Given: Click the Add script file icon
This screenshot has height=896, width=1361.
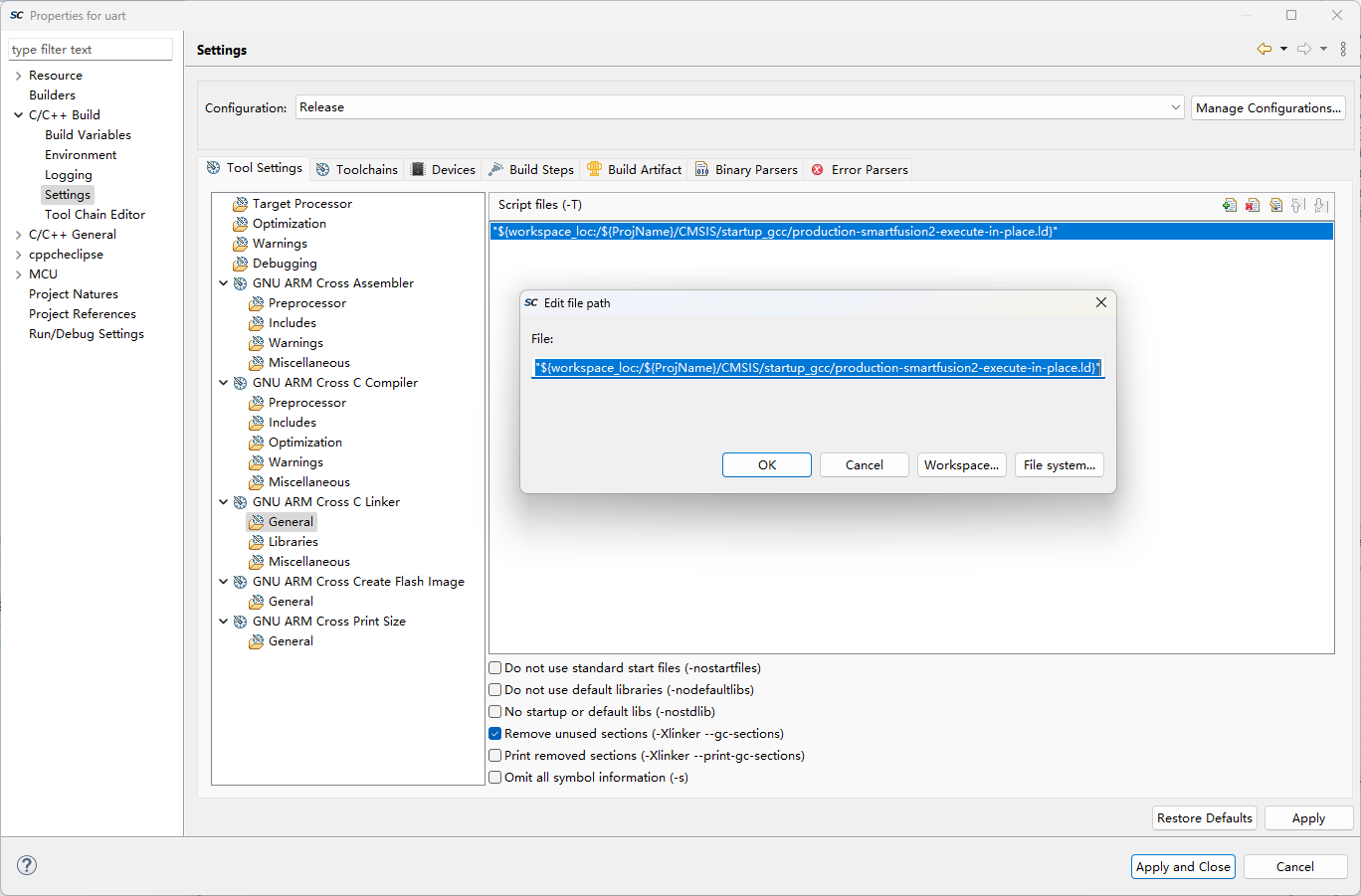Looking at the screenshot, I should [x=1230, y=205].
